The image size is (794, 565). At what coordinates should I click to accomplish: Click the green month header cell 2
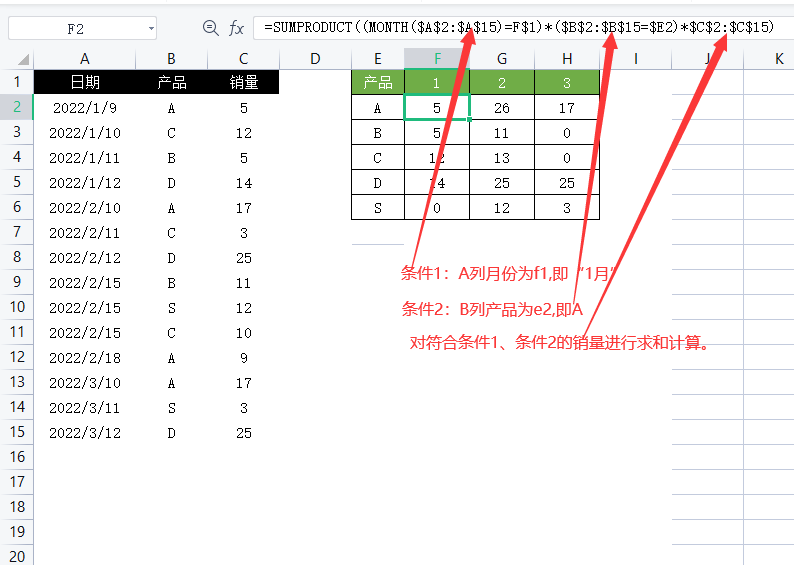502,82
